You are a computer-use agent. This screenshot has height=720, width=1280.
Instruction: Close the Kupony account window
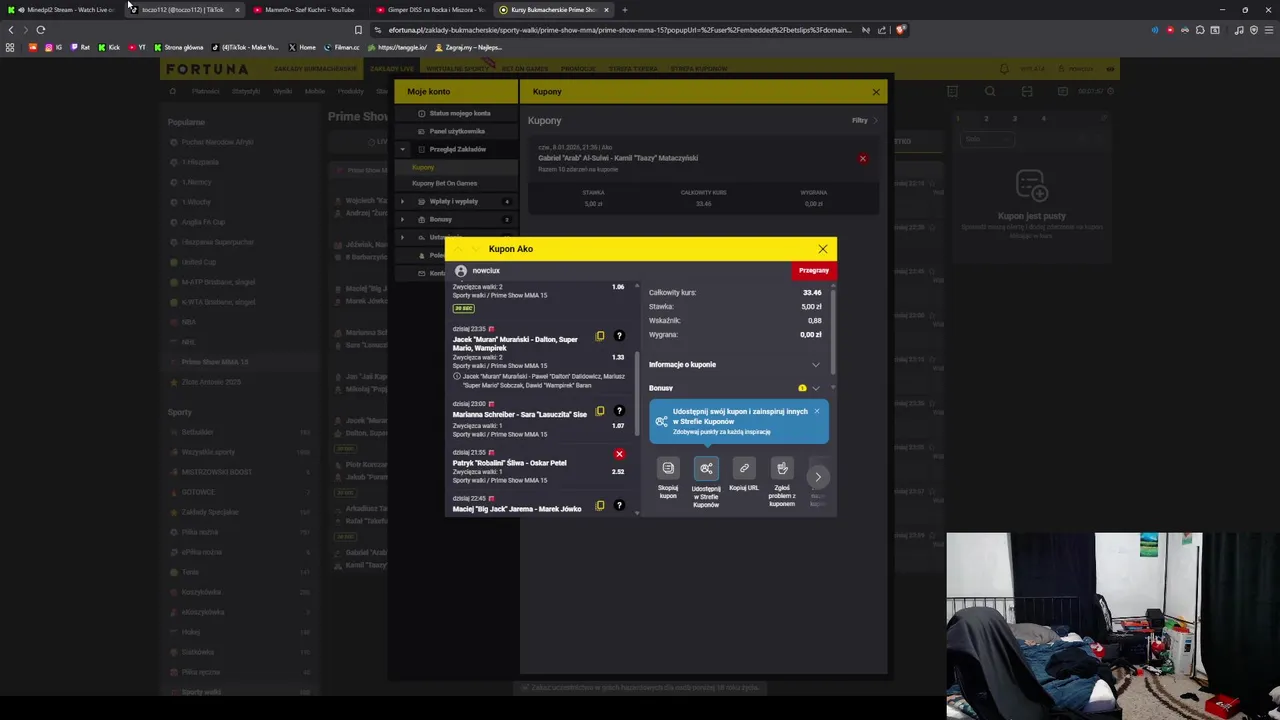876,92
